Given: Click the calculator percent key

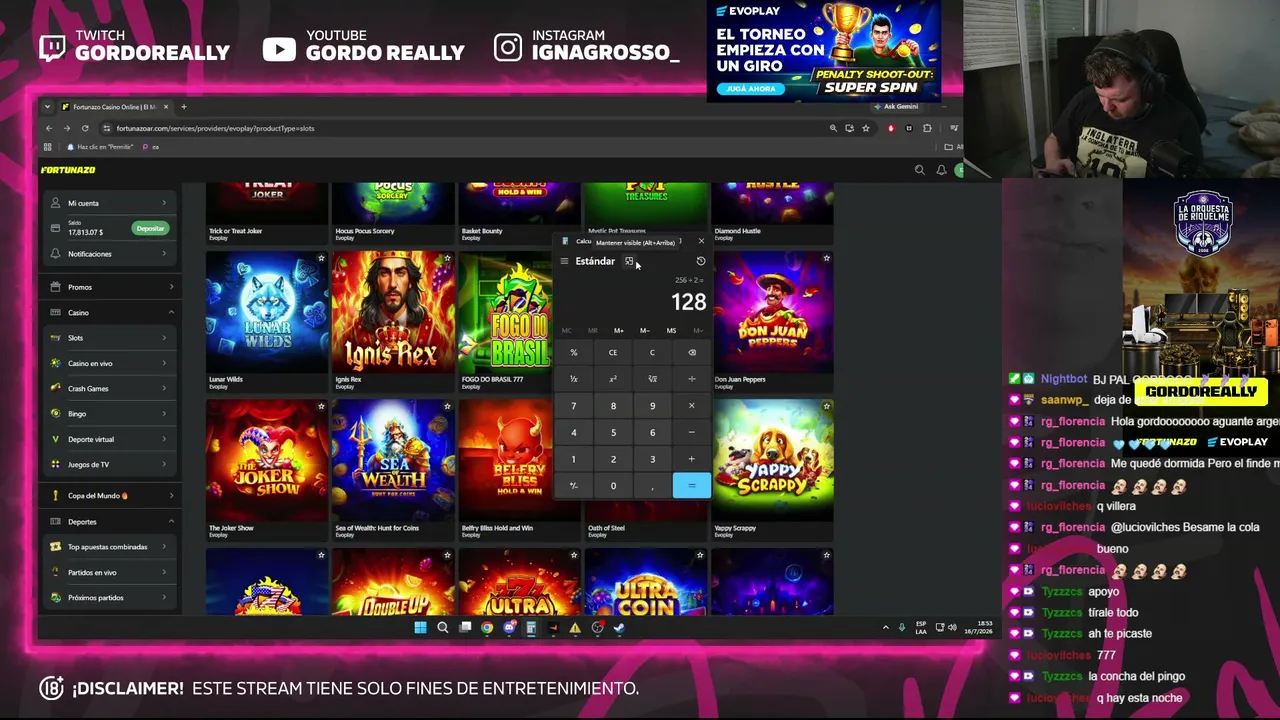Looking at the screenshot, I should pos(574,352).
